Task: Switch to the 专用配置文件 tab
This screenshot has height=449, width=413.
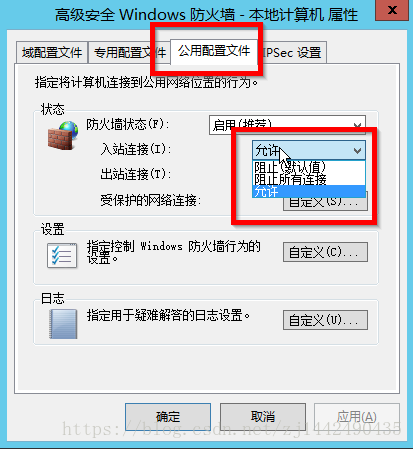Action: coord(130,53)
